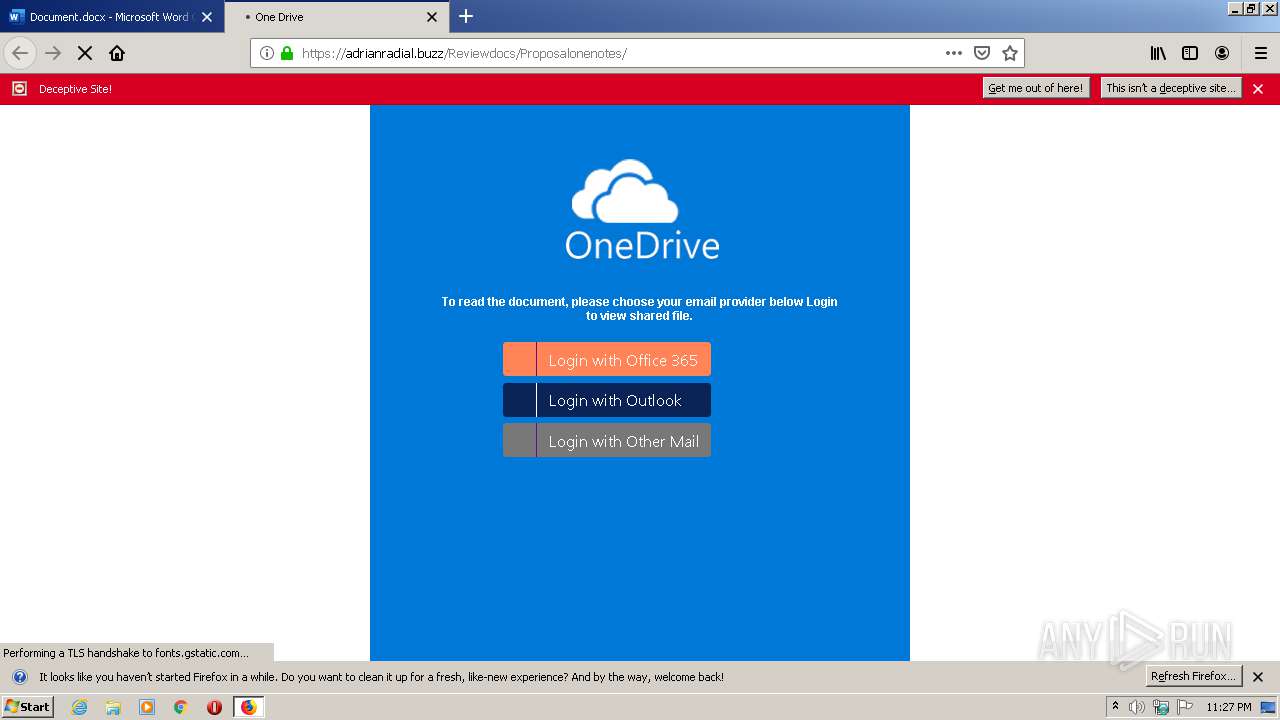The image size is (1280, 720).
Task: Click the Deceptive Site warning shield icon
Action: (x=19, y=89)
